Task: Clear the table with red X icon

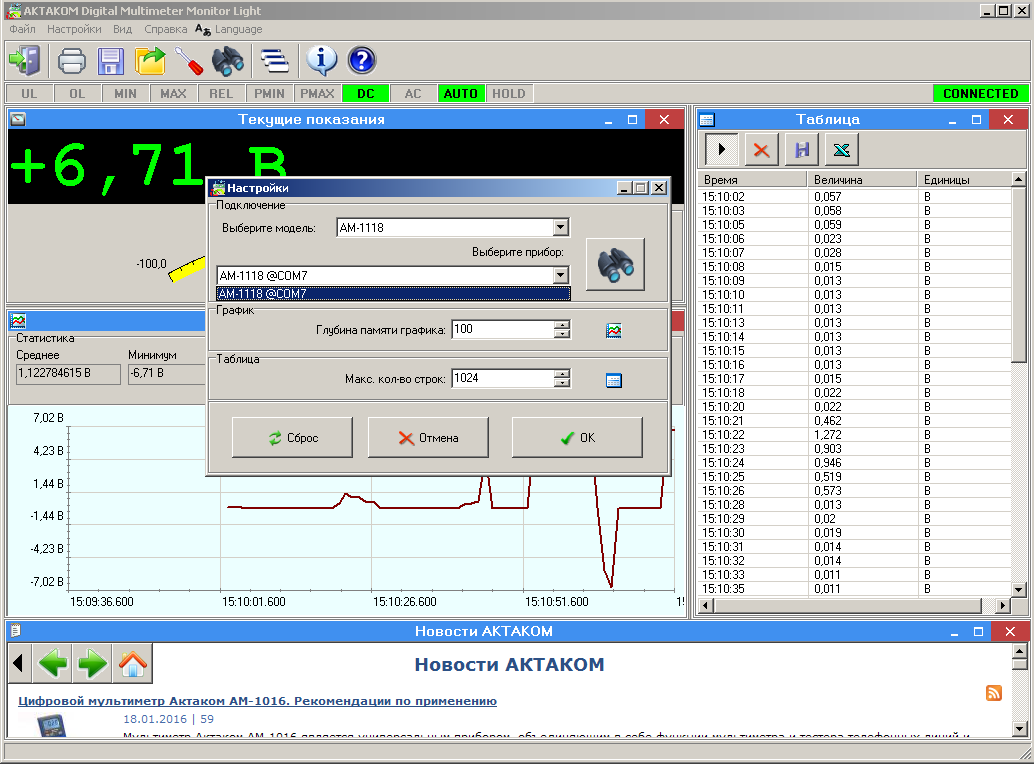Action: pyautogui.click(x=762, y=150)
